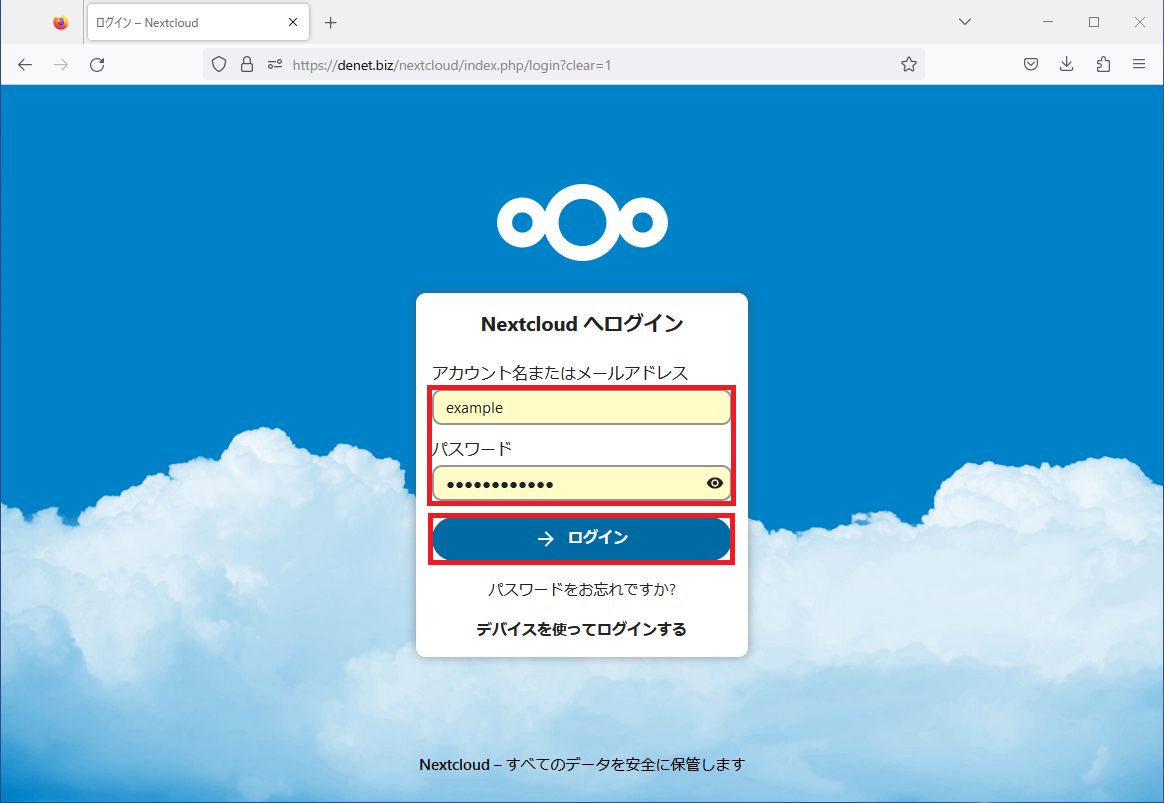1164x803 pixels.
Task: Open the Pocket save icon
Action: tap(1030, 65)
